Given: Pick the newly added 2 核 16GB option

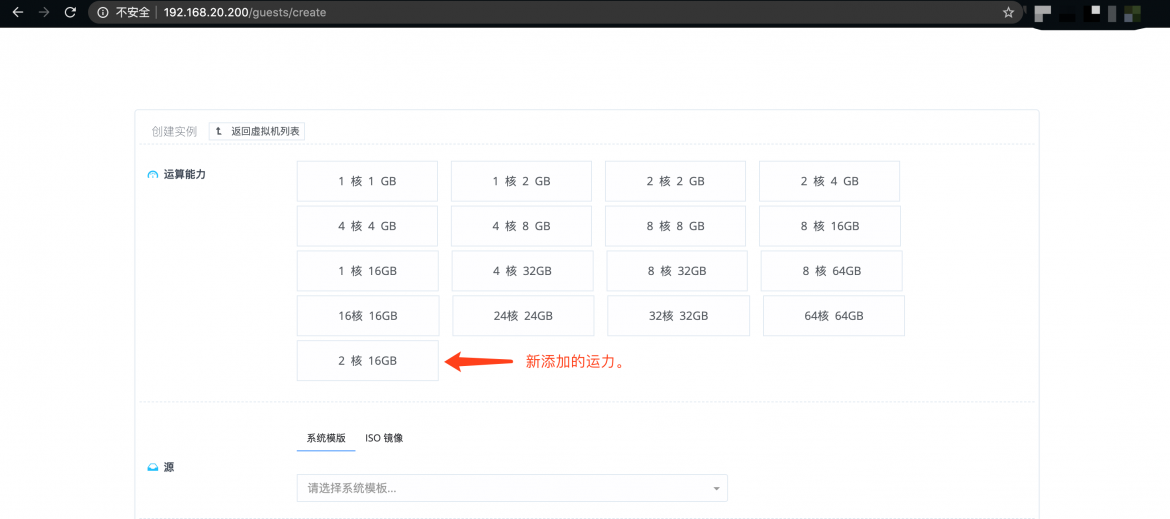Looking at the screenshot, I should click(x=367, y=360).
